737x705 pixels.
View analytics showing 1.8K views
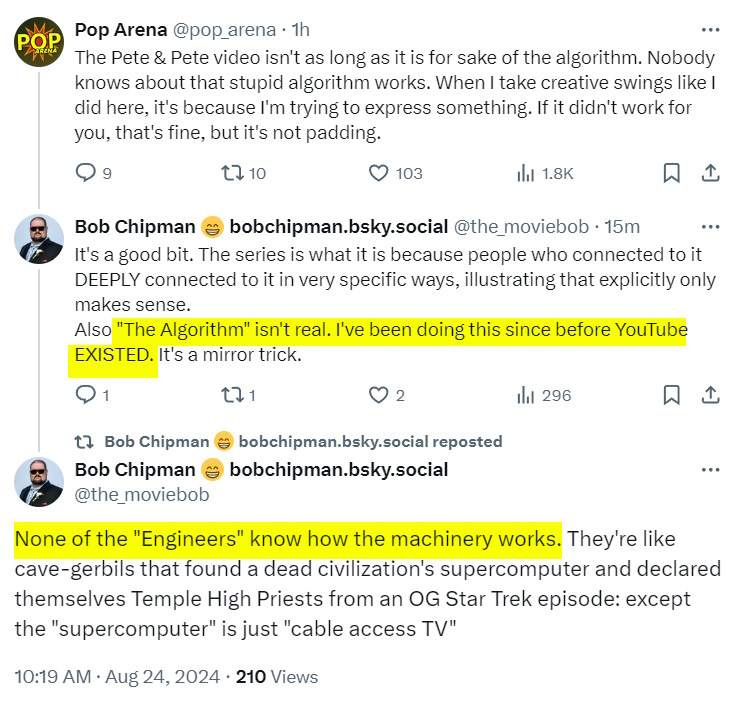point(526,173)
